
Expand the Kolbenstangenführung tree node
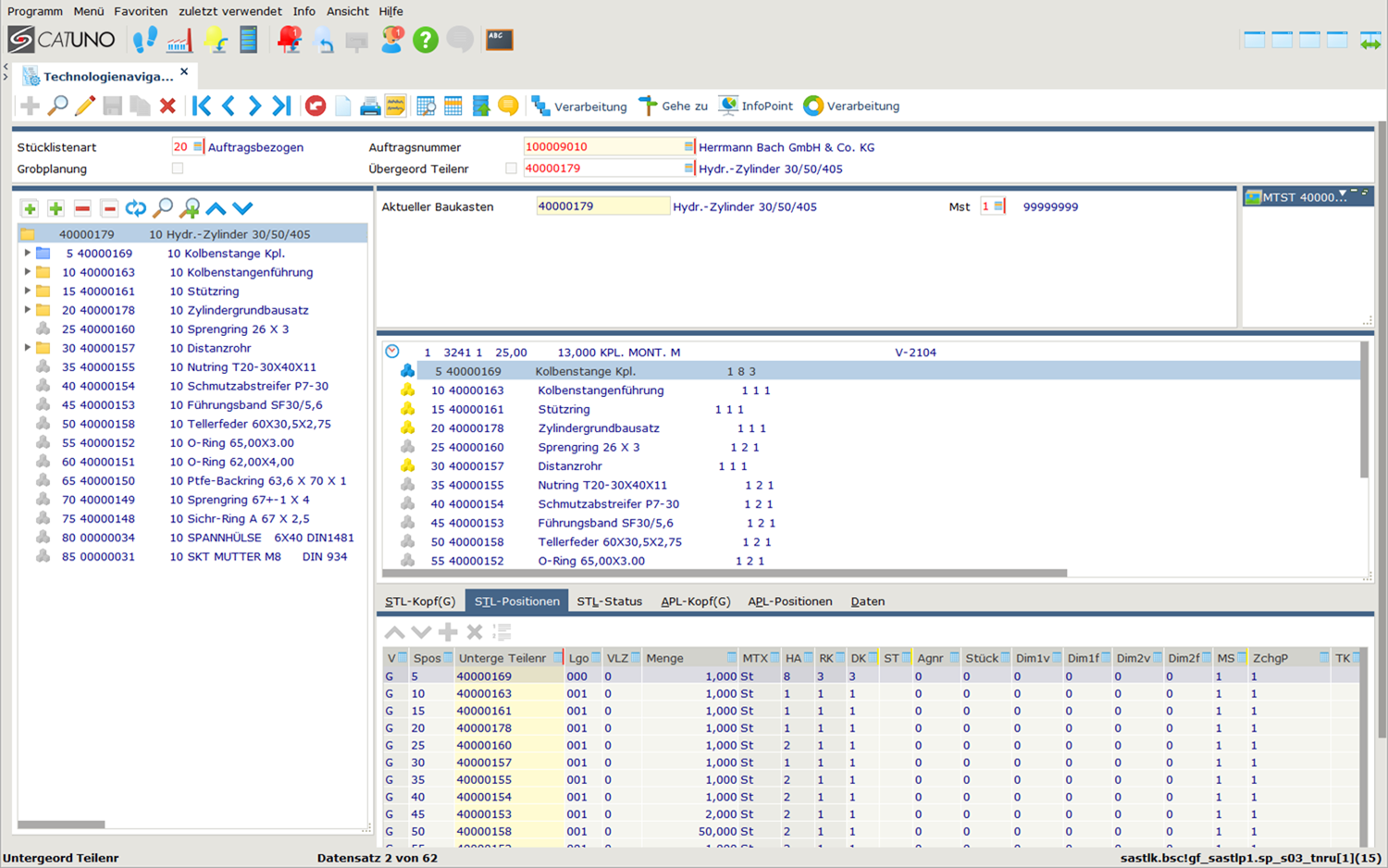[x=28, y=272]
